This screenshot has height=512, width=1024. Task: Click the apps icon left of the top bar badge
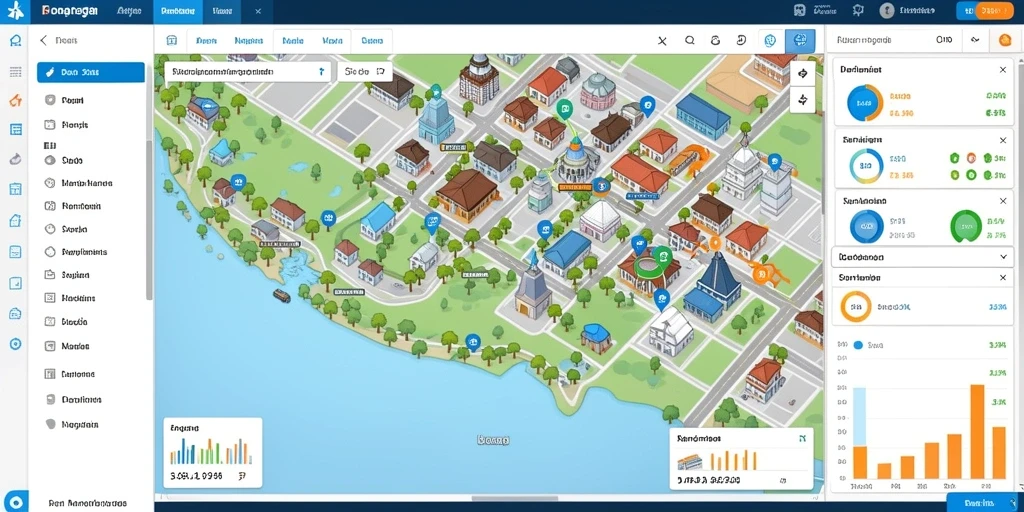point(799,10)
